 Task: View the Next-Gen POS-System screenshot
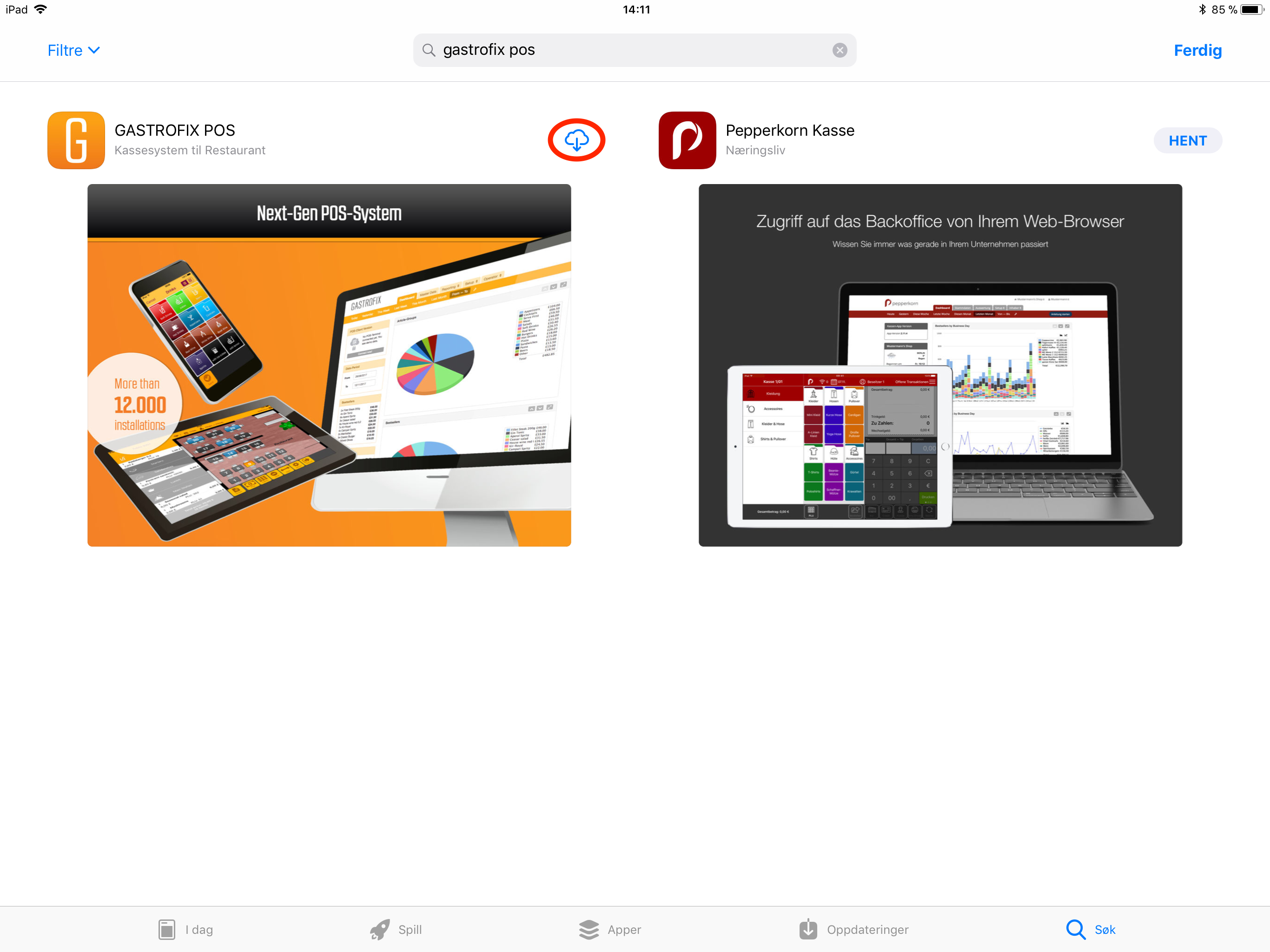pyautogui.click(x=329, y=364)
